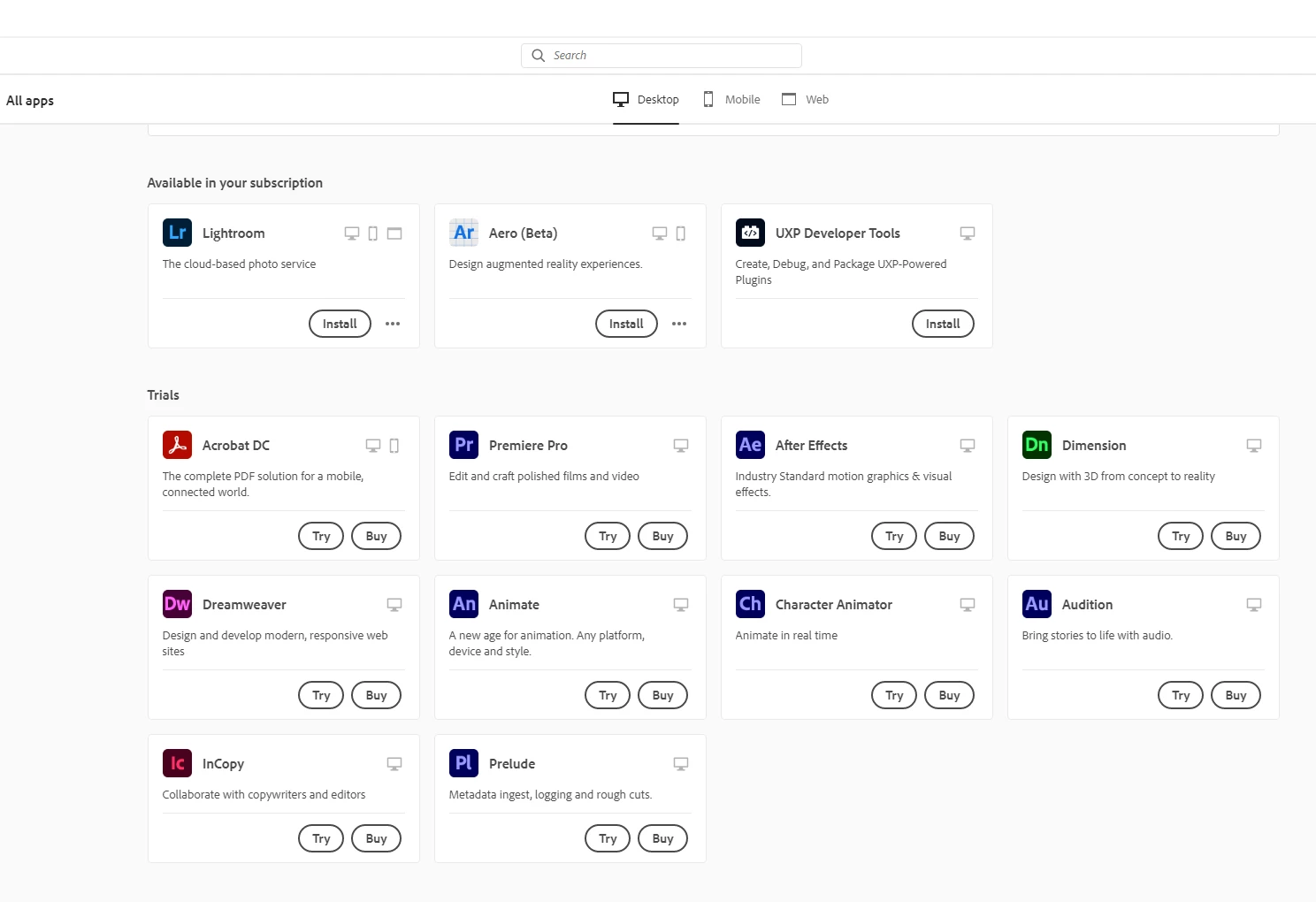Buy InCopy
Image resolution: width=1316 pixels, height=902 pixels.
tap(377, 838)
